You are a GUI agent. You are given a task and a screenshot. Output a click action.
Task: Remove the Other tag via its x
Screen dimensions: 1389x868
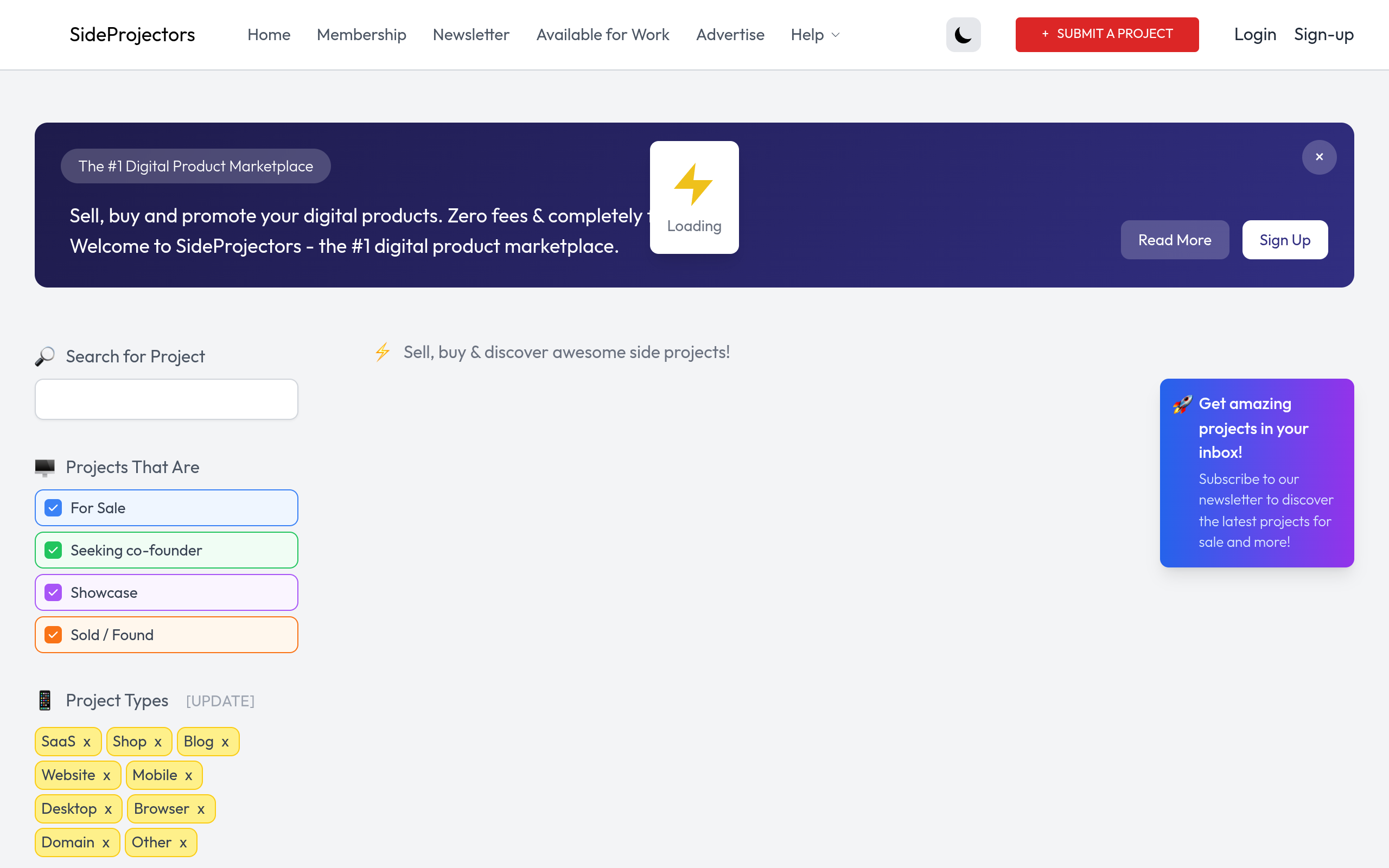coord(183,843)
